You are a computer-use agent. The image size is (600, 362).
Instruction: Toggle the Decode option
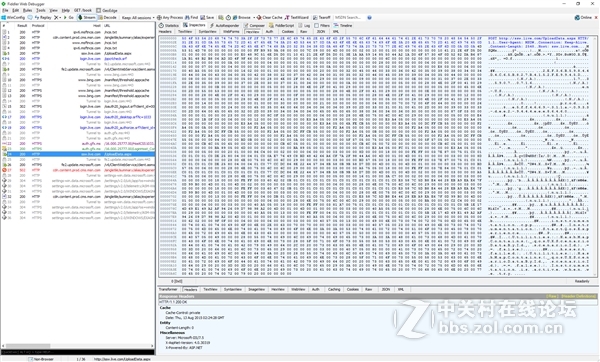(107, 18)
